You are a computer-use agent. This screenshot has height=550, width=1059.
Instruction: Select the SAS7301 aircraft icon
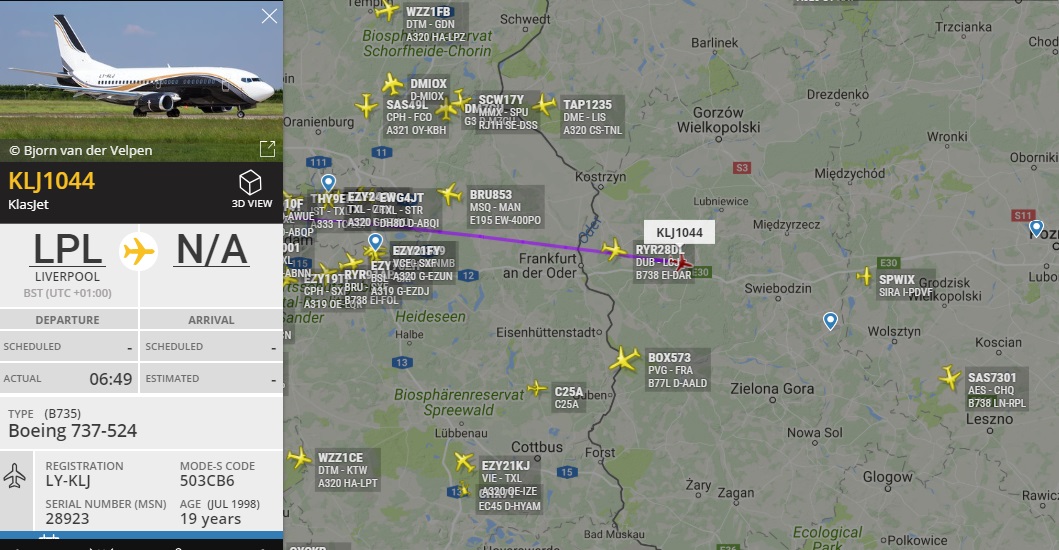[x=950, y=378]
